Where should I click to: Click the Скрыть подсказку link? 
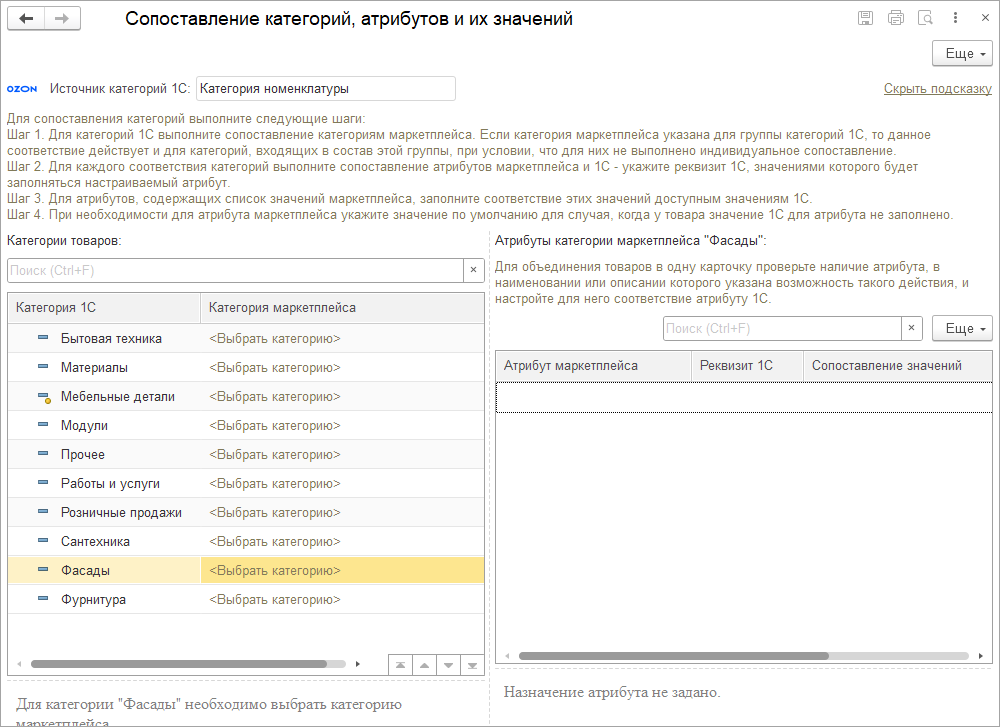click(937, 89)
